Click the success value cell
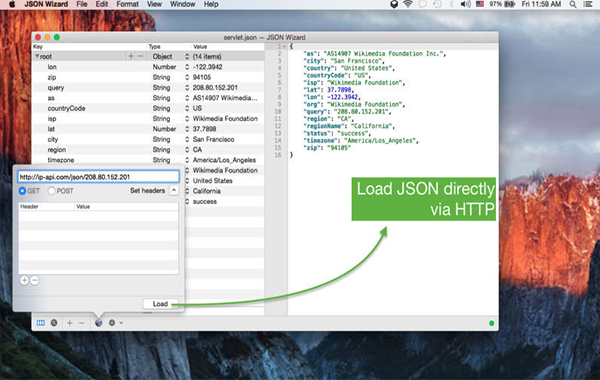 [x=205, y=201]
